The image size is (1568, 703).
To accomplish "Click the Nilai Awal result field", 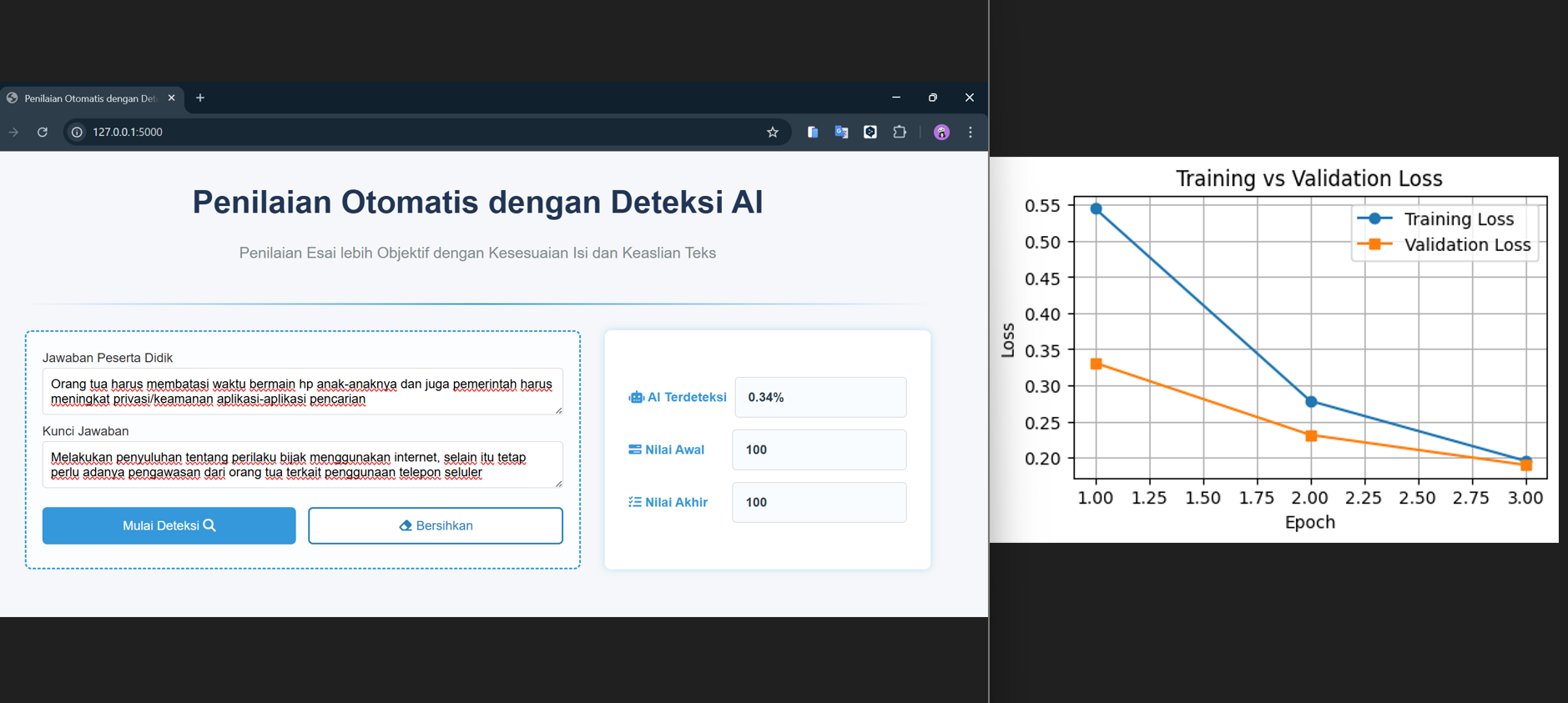I will point(819,449).
